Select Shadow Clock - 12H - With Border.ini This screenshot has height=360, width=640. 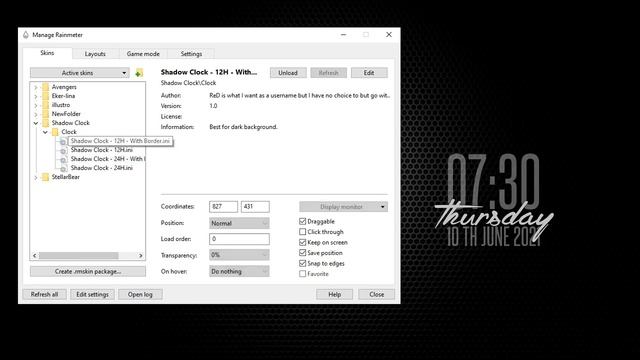(120, 141)
